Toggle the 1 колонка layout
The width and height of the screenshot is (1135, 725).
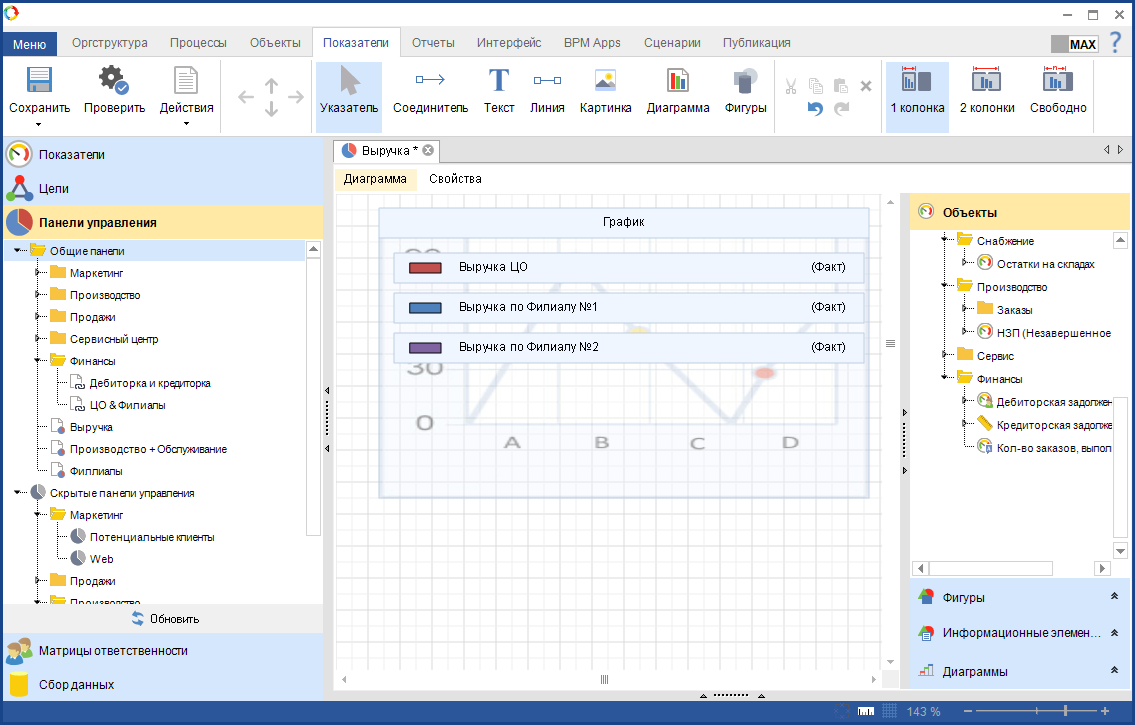[916, 82]
